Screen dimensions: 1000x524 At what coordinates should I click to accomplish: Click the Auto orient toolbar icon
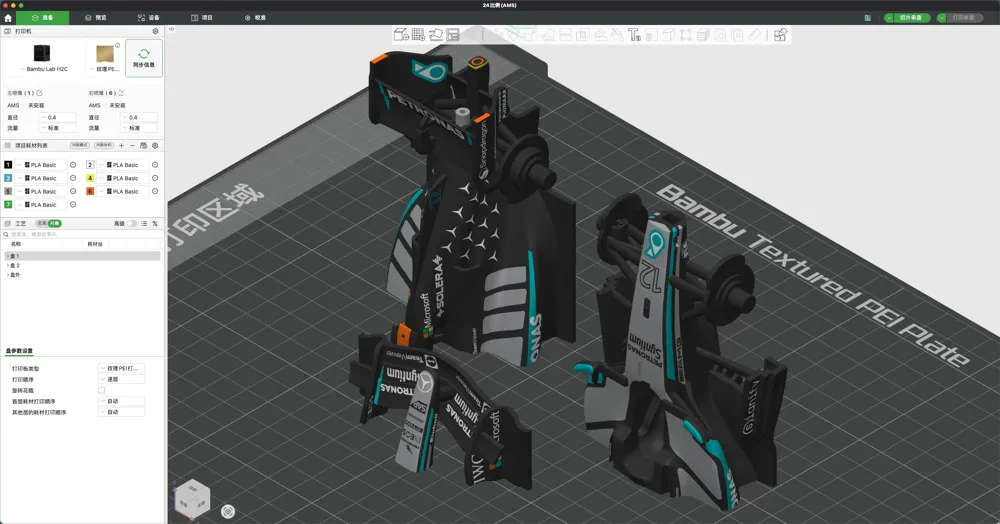(x=436, y=34)
